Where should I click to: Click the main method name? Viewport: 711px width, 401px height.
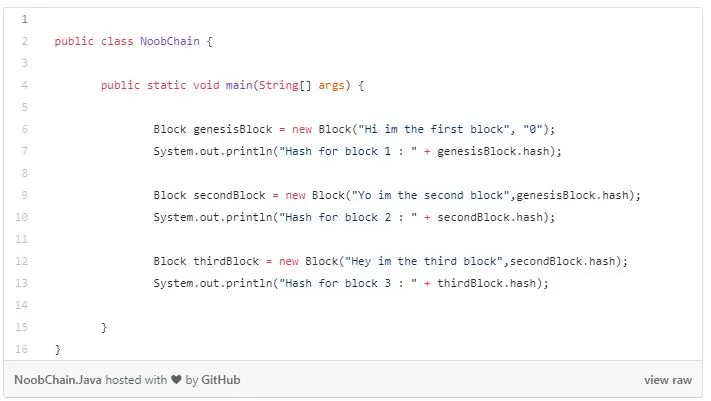click(239, 85)
